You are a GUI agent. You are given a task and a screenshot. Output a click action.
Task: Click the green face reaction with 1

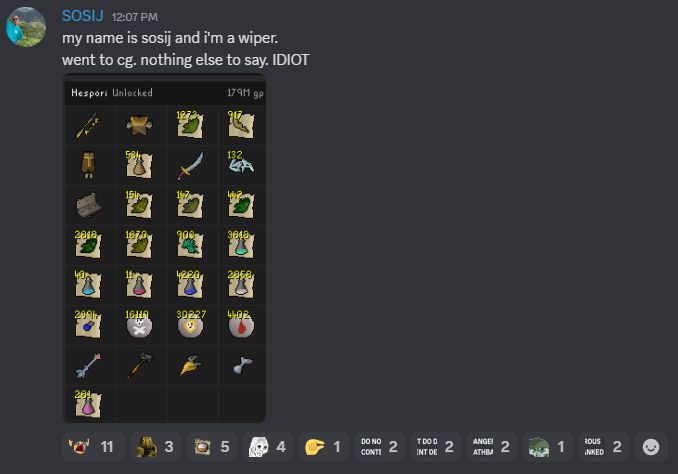[x=547, y=447]
